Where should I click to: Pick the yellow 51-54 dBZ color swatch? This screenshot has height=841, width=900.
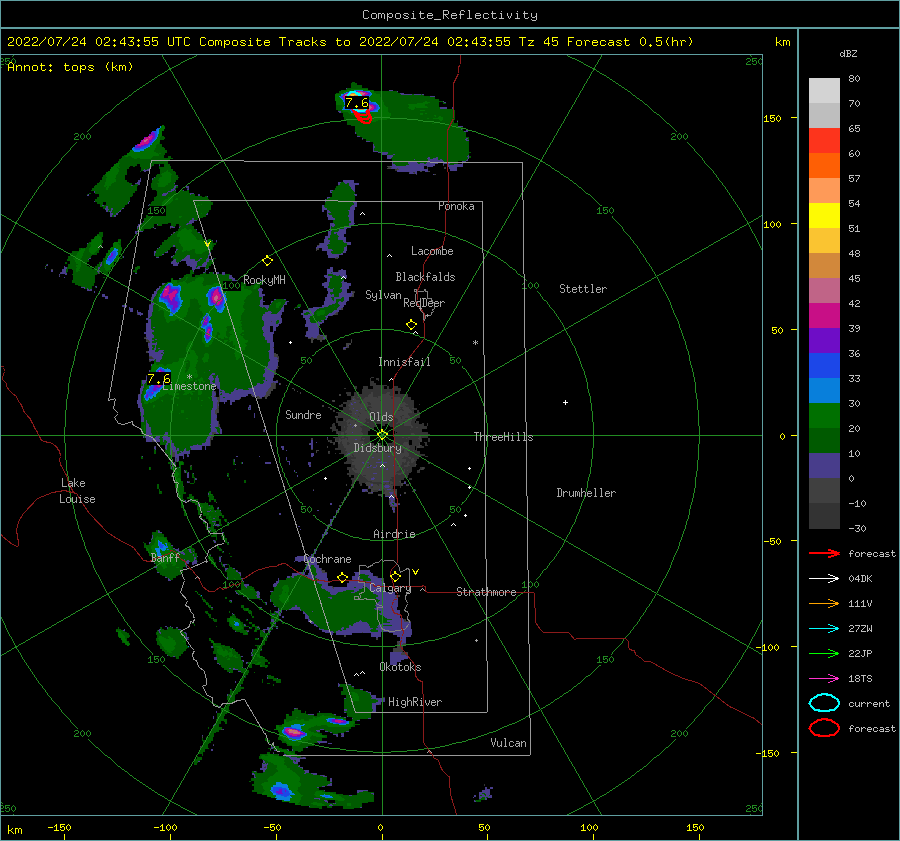pos(824,216)
